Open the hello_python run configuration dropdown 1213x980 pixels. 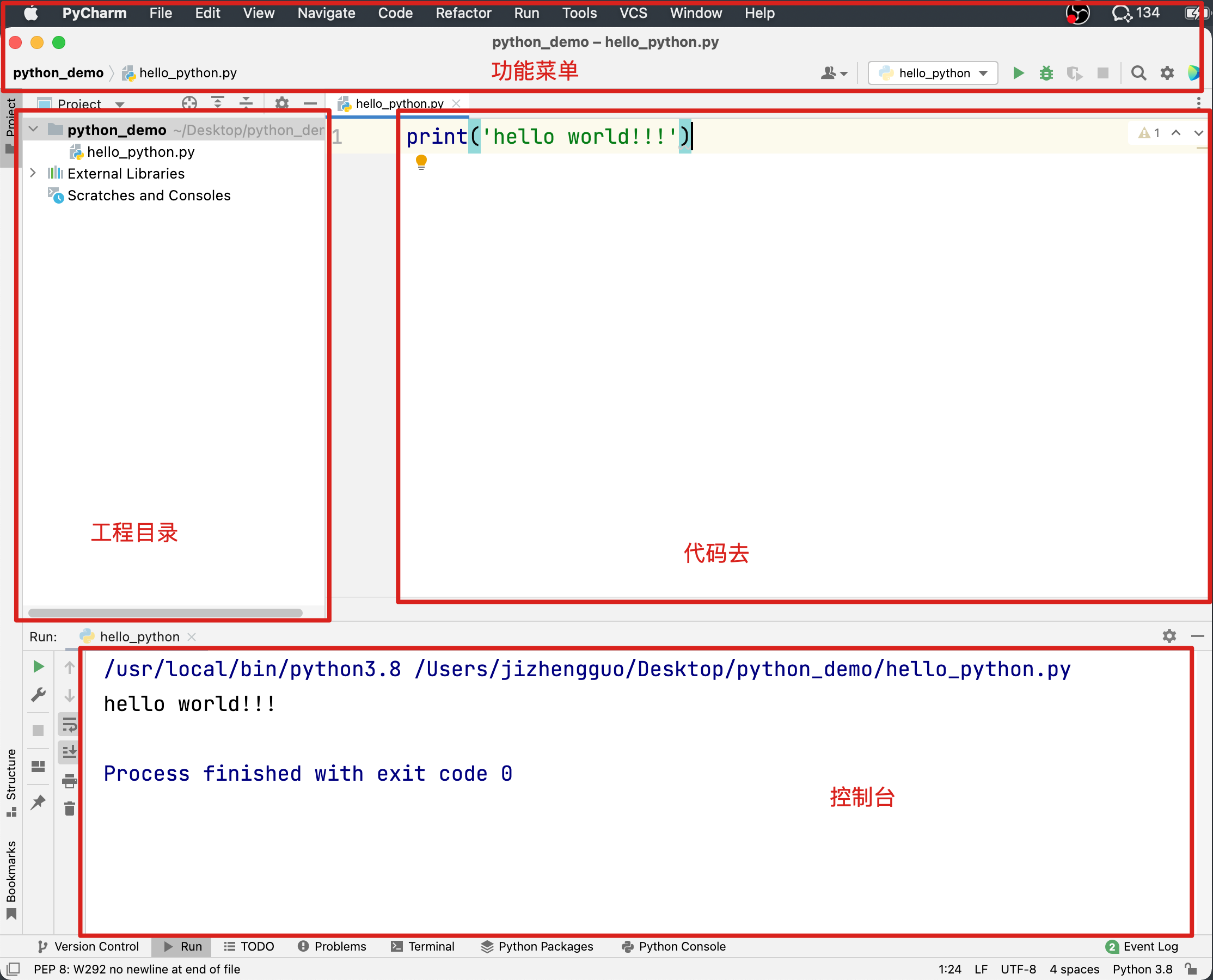click(932, 73)
